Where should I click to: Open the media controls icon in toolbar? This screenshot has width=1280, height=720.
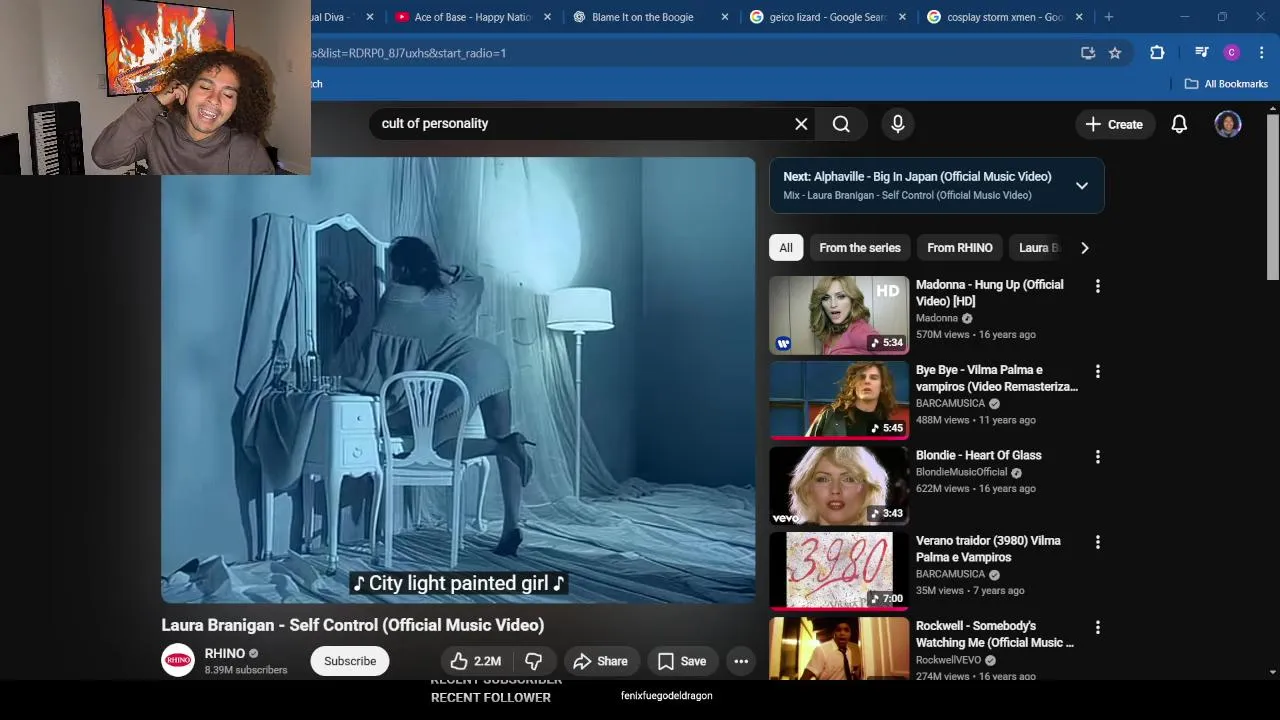click(x=1201, y=53)
